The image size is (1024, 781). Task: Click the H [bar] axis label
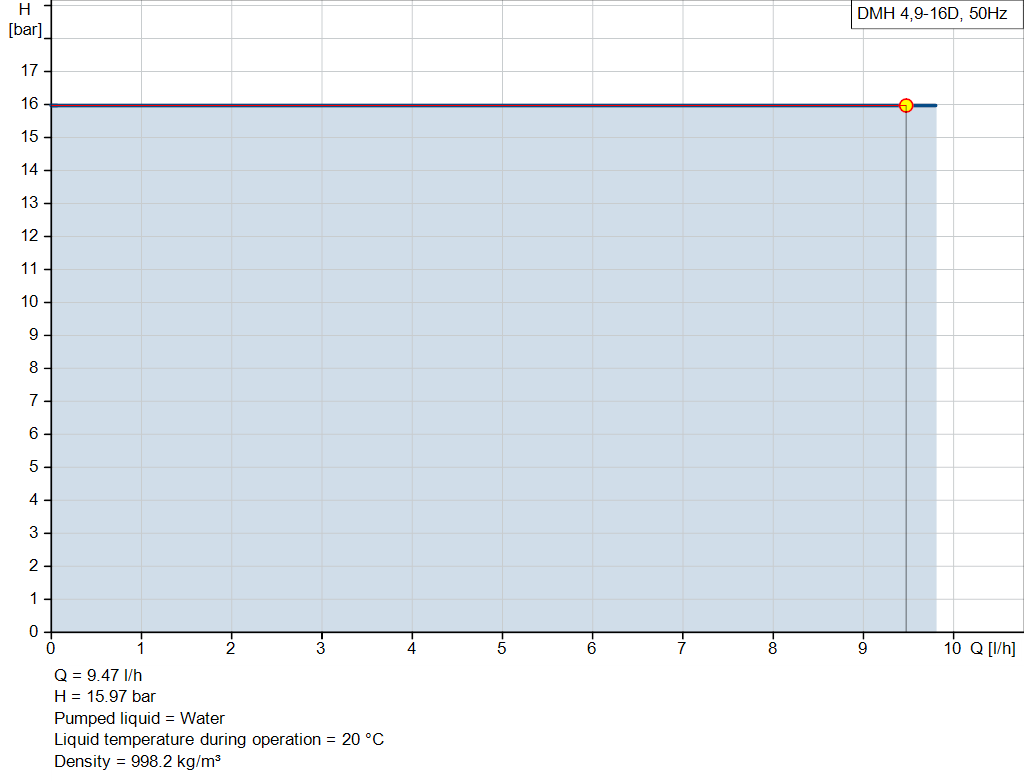coord(25,20)
